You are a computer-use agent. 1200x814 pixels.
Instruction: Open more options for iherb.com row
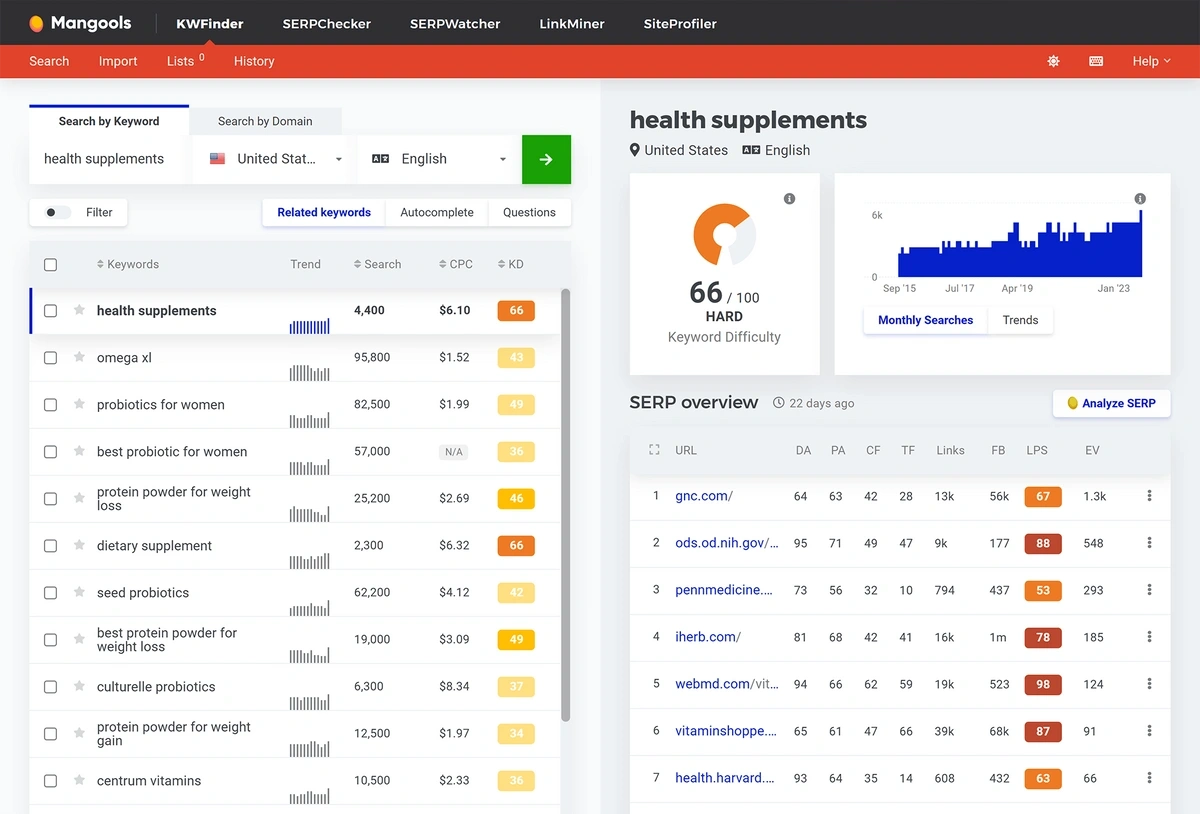(1149, 637)
